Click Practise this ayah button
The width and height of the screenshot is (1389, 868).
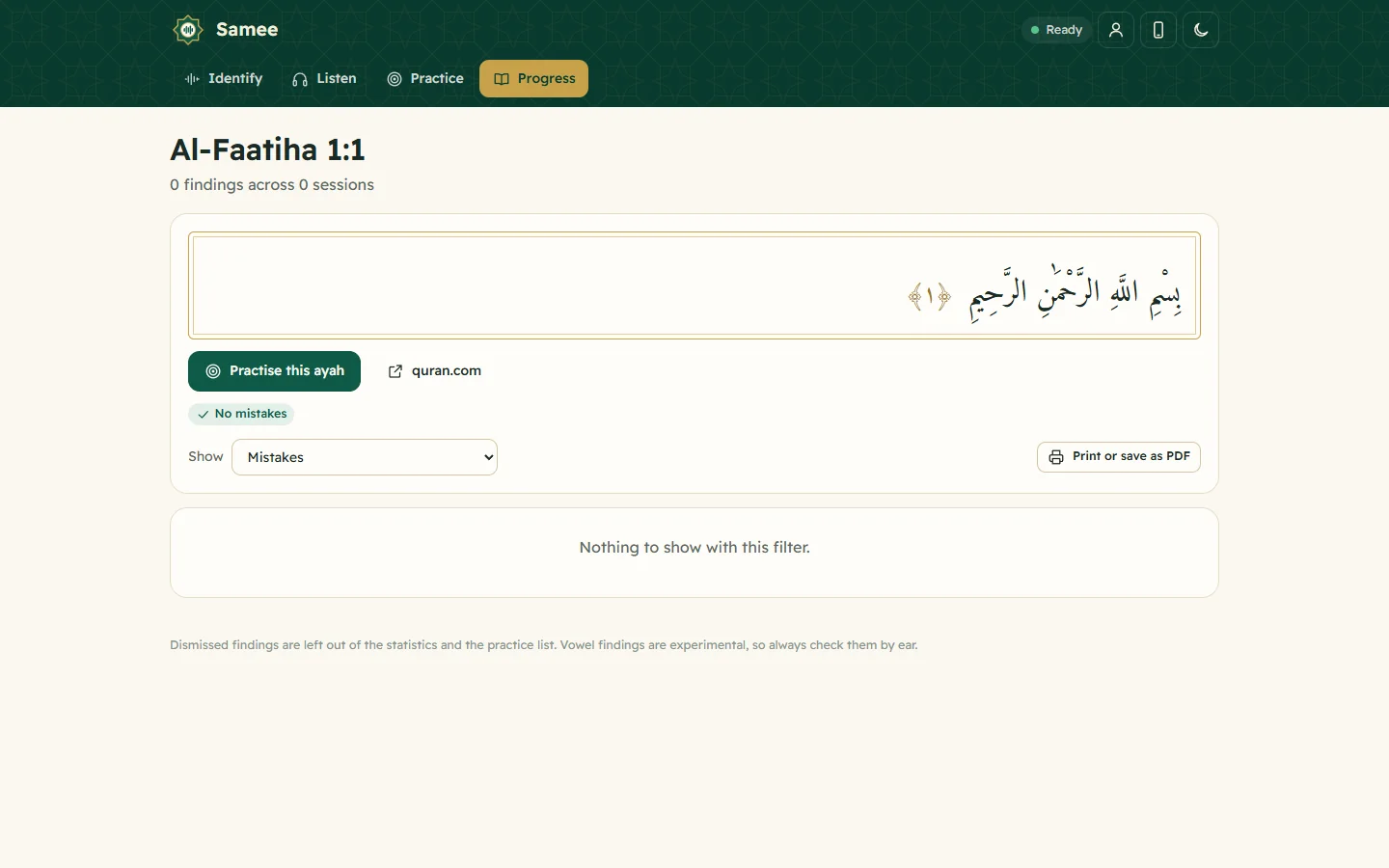tap(274, 371)
